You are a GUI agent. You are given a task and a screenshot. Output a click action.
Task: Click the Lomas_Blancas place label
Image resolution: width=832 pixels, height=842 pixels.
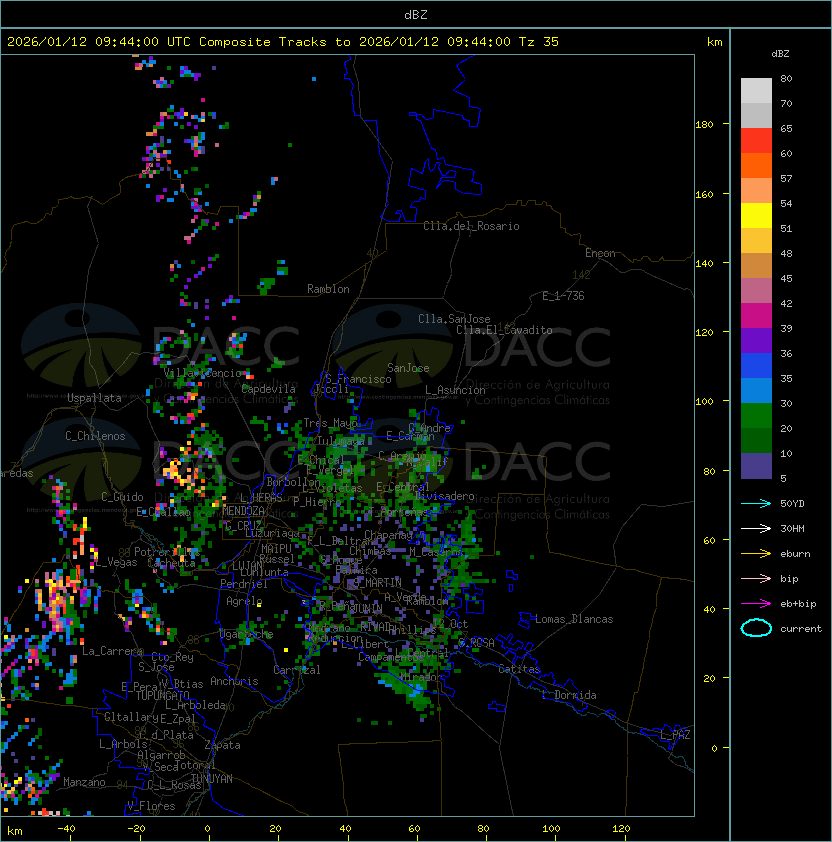coord(574,619)
